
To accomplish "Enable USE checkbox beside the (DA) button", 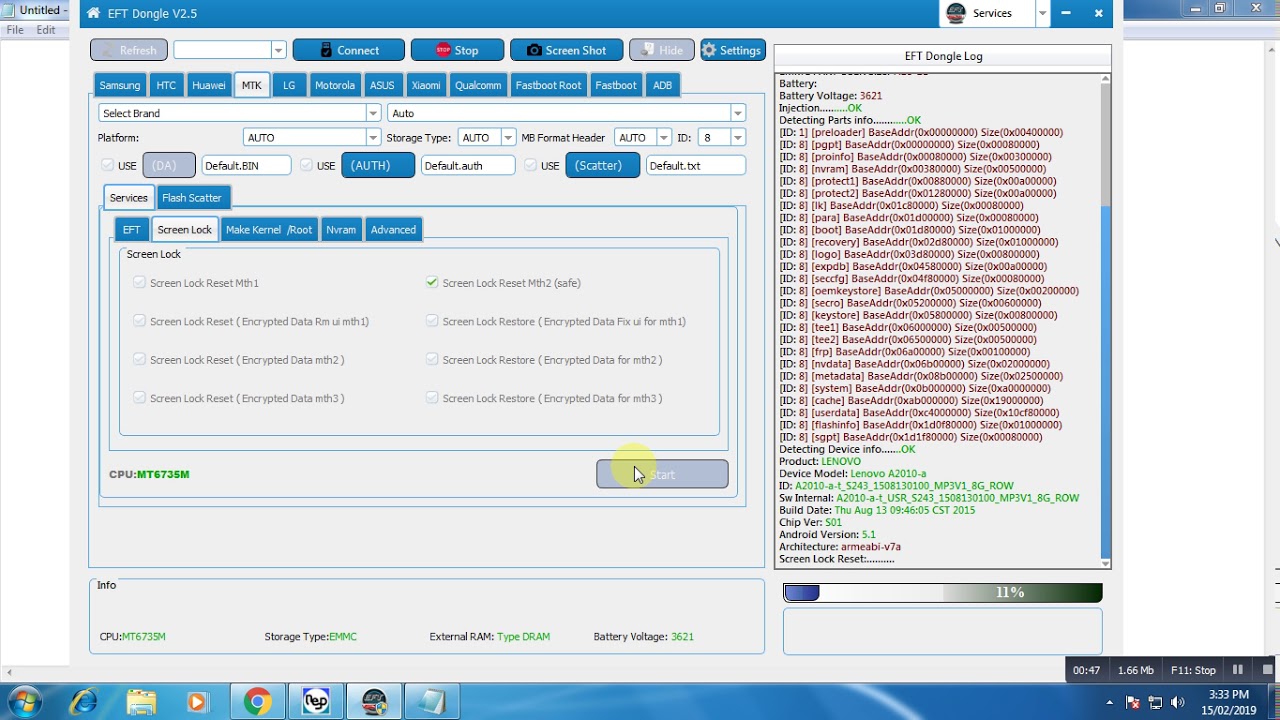I will (x=107, y=165).
